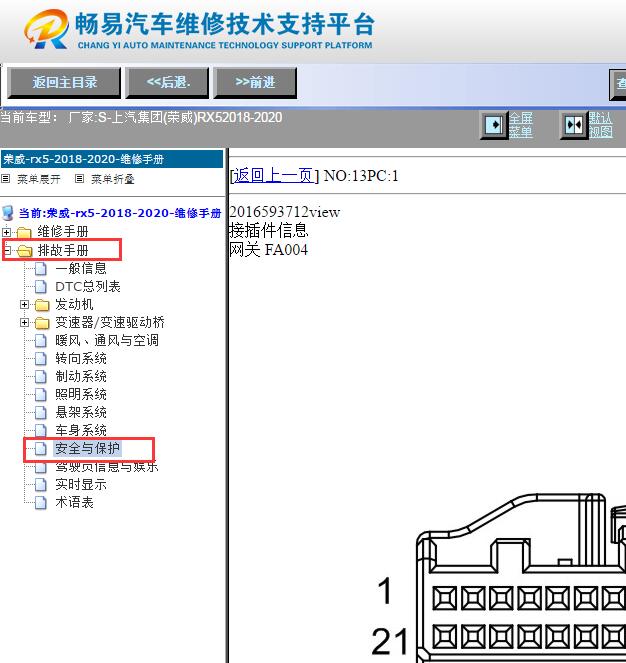
Task: Select 车身系统 in the tree
Action: [x=81, y=430]
